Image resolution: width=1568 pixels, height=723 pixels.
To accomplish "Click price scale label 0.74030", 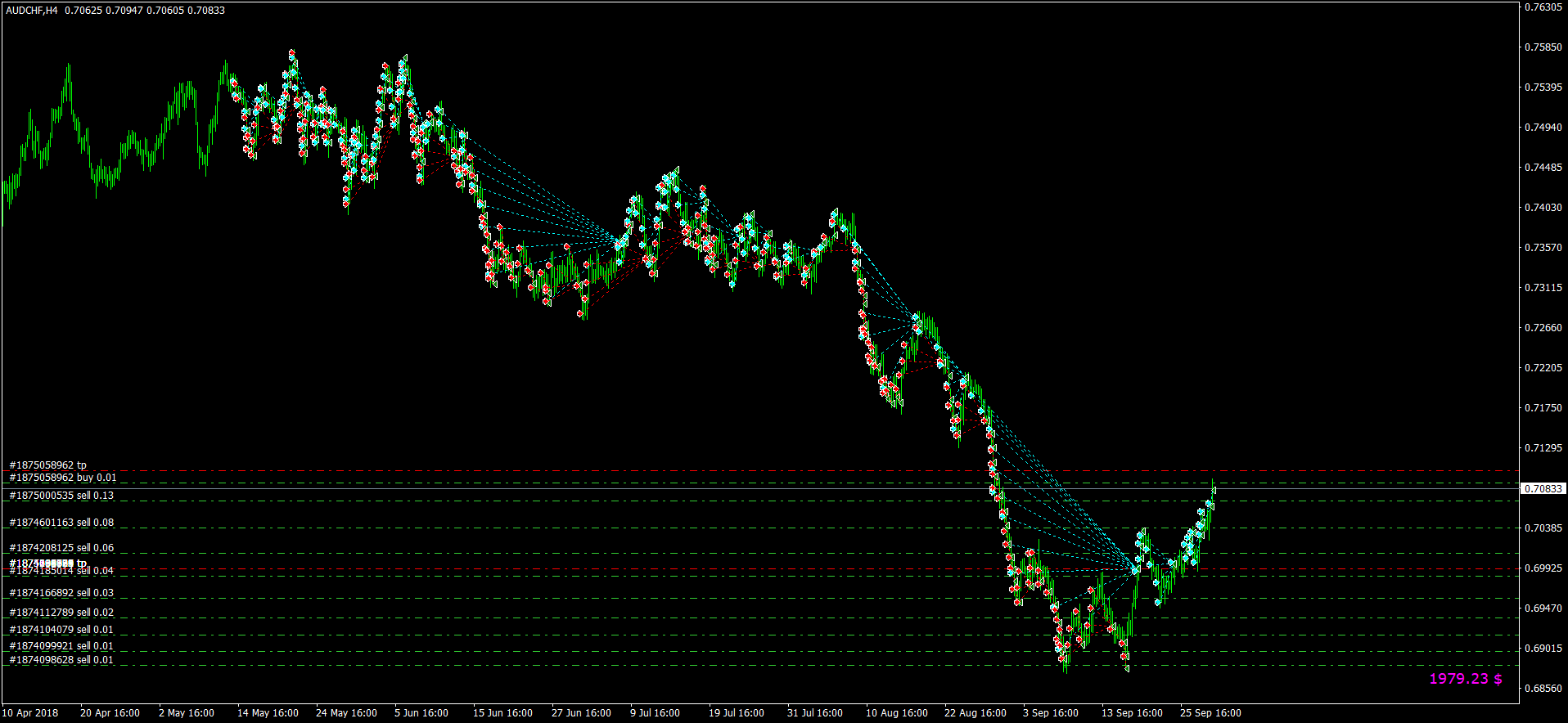I will pyautogui.click(x=1543, y=208).
